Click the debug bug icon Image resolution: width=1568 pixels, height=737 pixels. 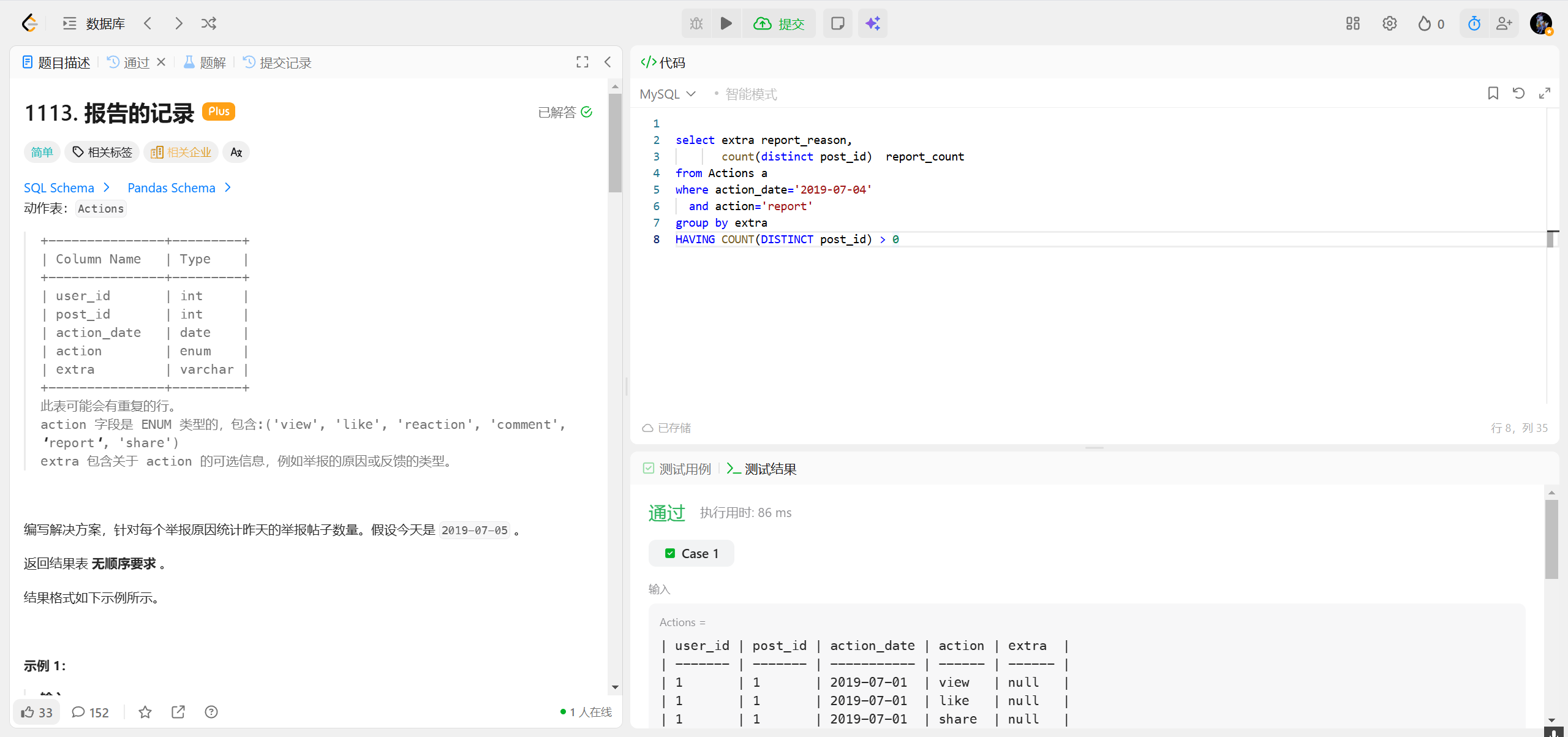696,23
